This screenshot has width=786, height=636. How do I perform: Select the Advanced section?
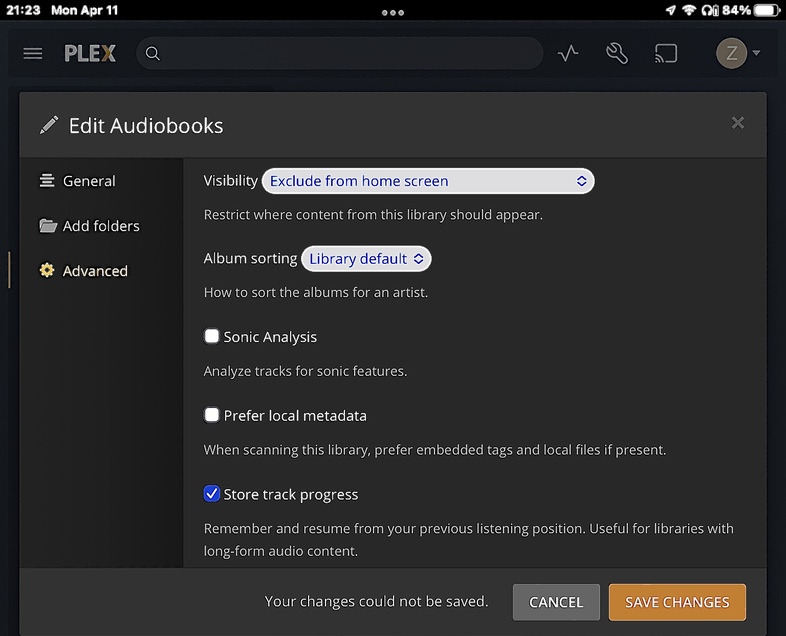(94, 271)
